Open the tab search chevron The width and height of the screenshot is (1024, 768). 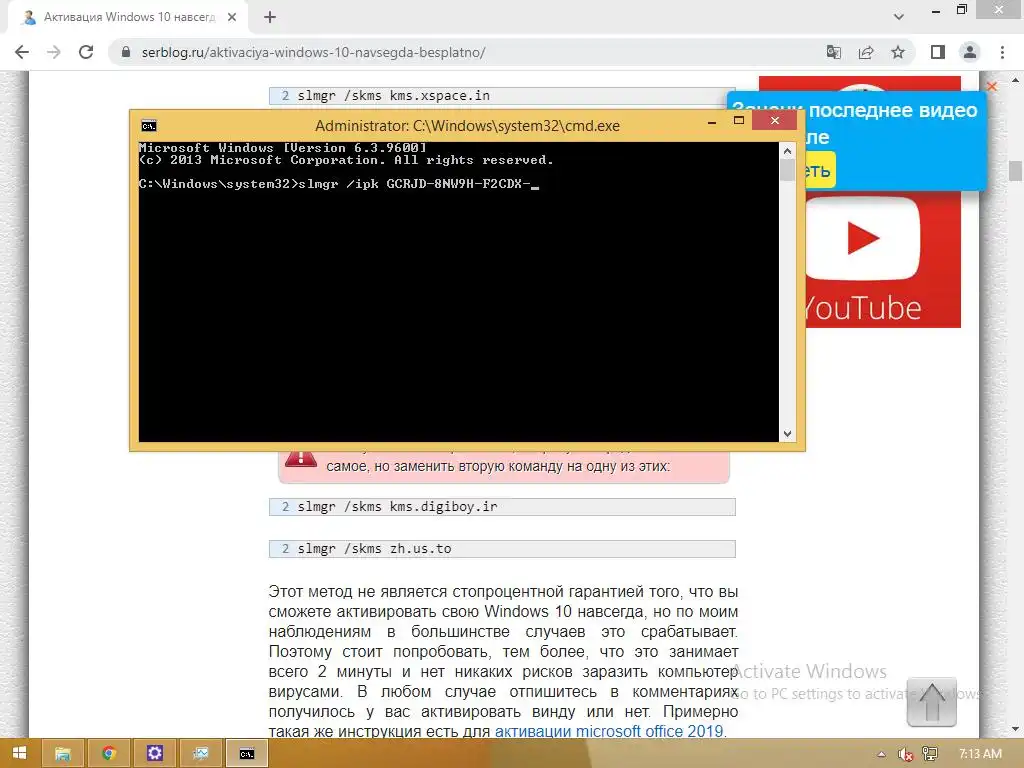[899, 17]
